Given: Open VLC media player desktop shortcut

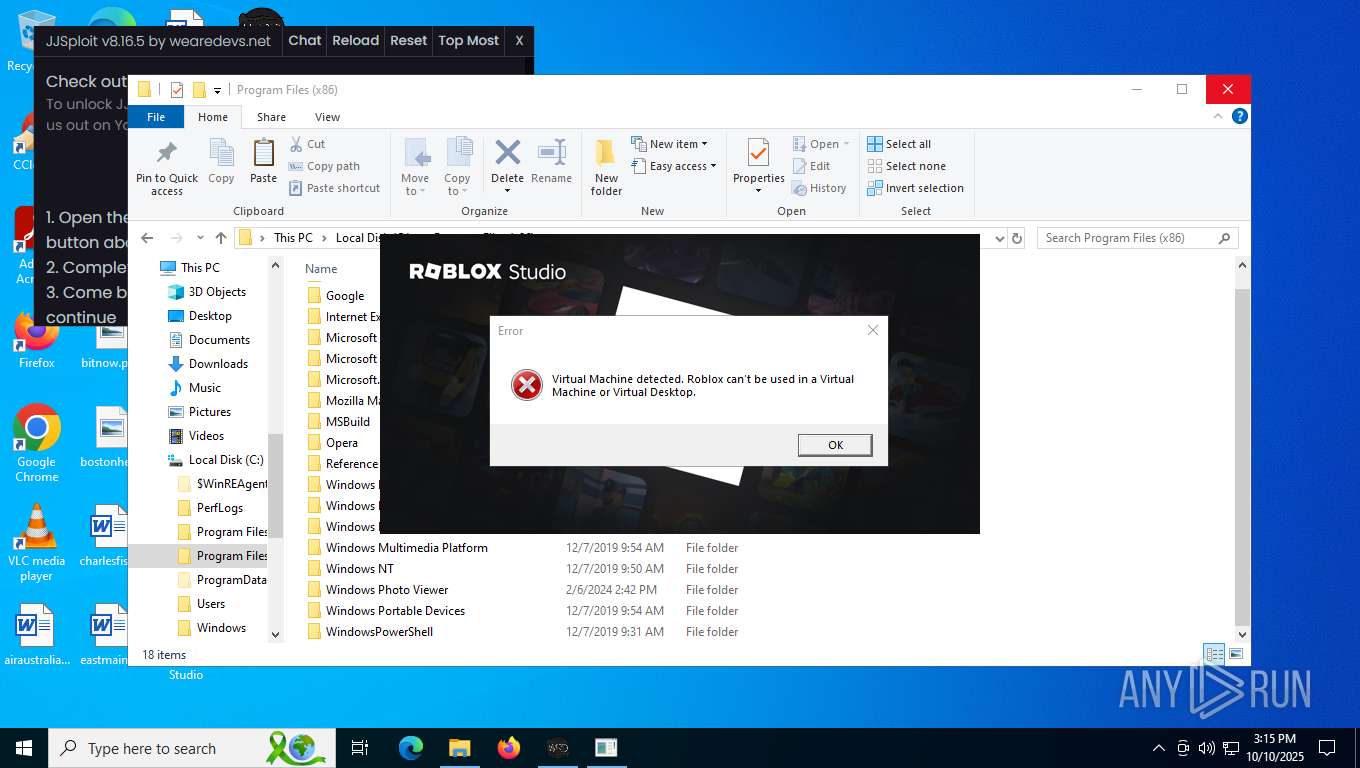Looking at the screenshot, I should click(37, 542).
